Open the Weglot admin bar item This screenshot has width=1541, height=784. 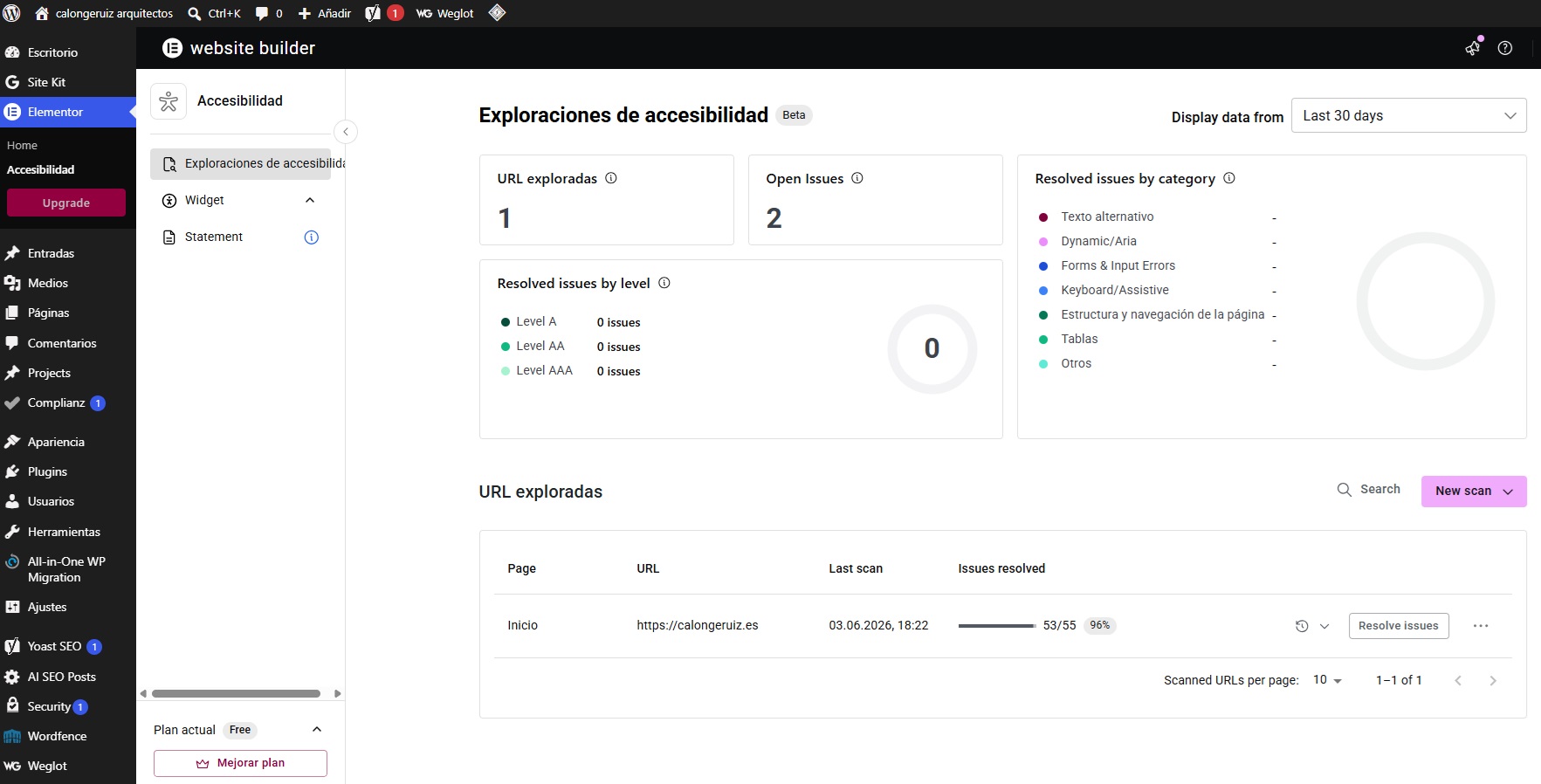coord(445,13)
